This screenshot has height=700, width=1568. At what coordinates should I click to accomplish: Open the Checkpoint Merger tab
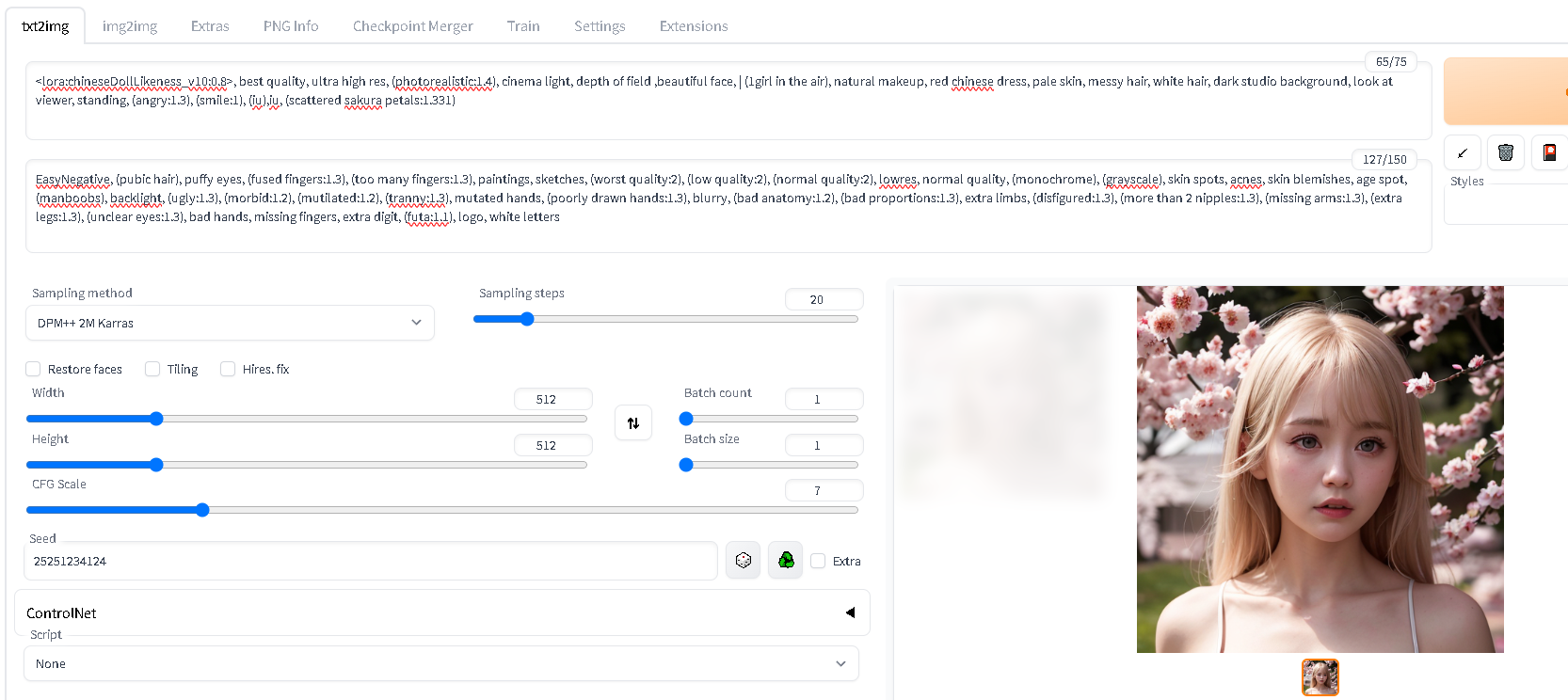(413, 26)
